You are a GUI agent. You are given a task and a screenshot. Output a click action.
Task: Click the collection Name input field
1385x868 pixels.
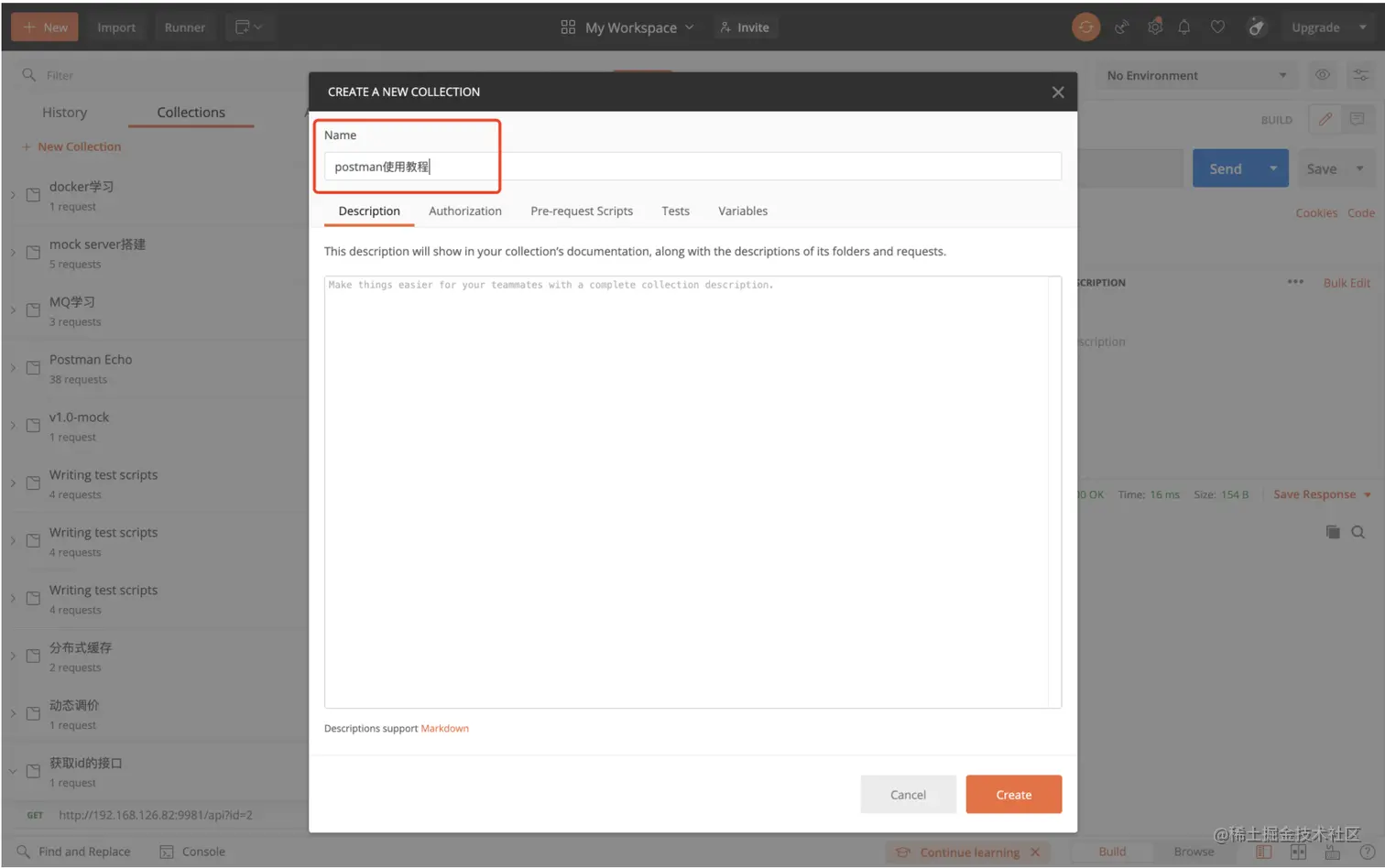coord(692,167)
